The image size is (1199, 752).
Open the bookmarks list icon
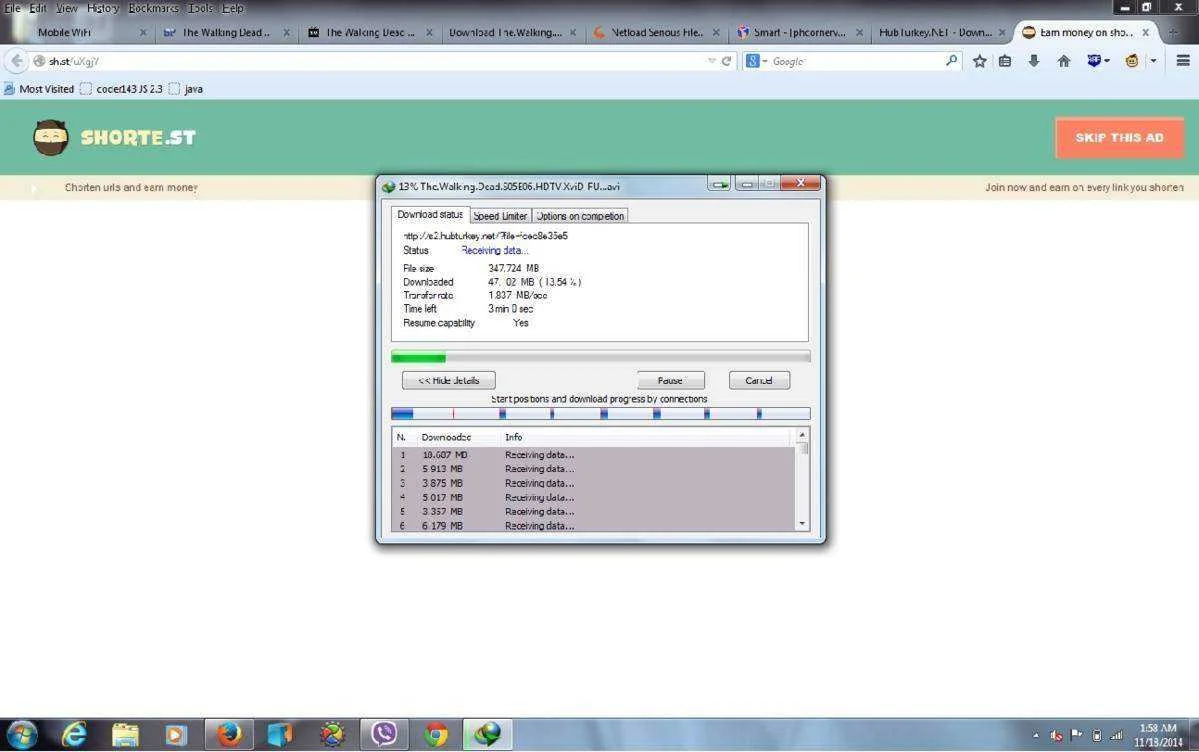coord(1005,61)
